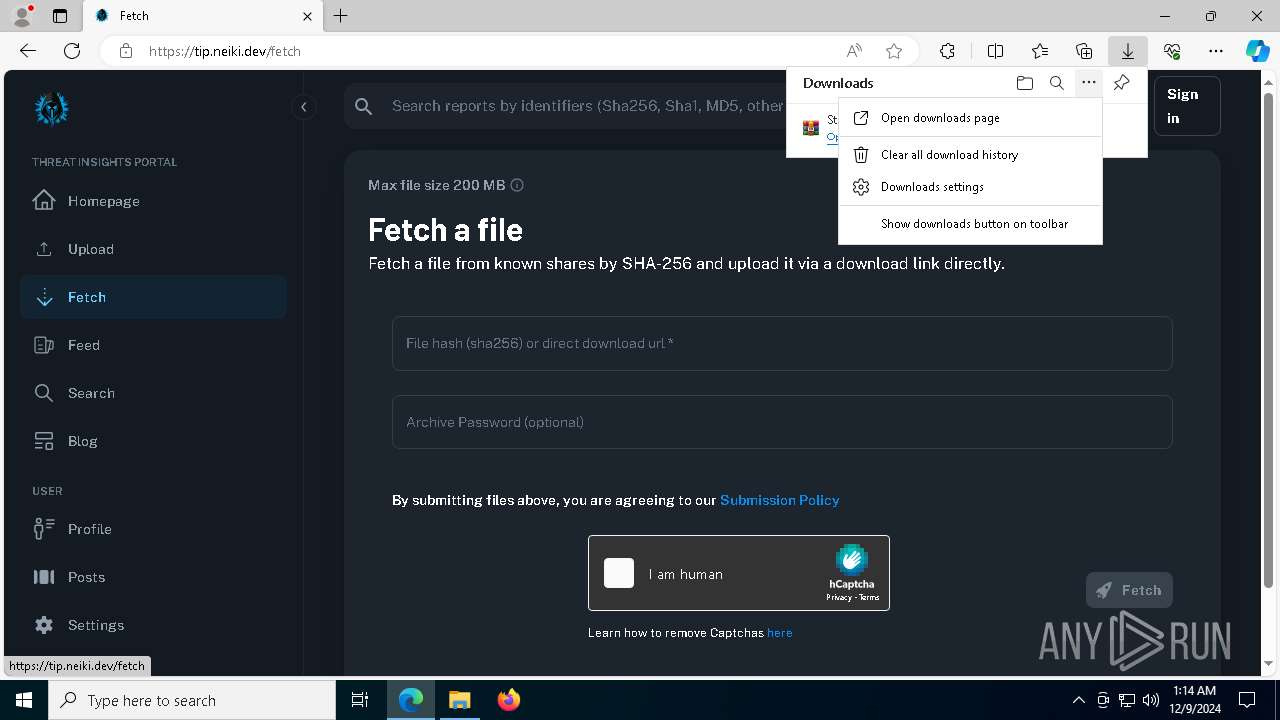Select Fetch in the sidebar
1280x720 pixels.
[x=153, y=297]
